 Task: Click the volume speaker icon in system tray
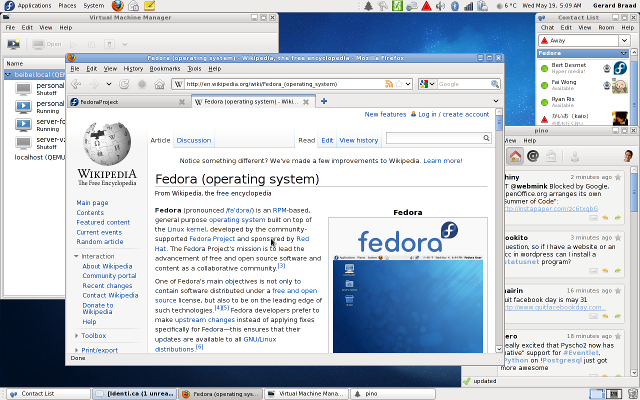pyautogui.click(x=440, y=6)
